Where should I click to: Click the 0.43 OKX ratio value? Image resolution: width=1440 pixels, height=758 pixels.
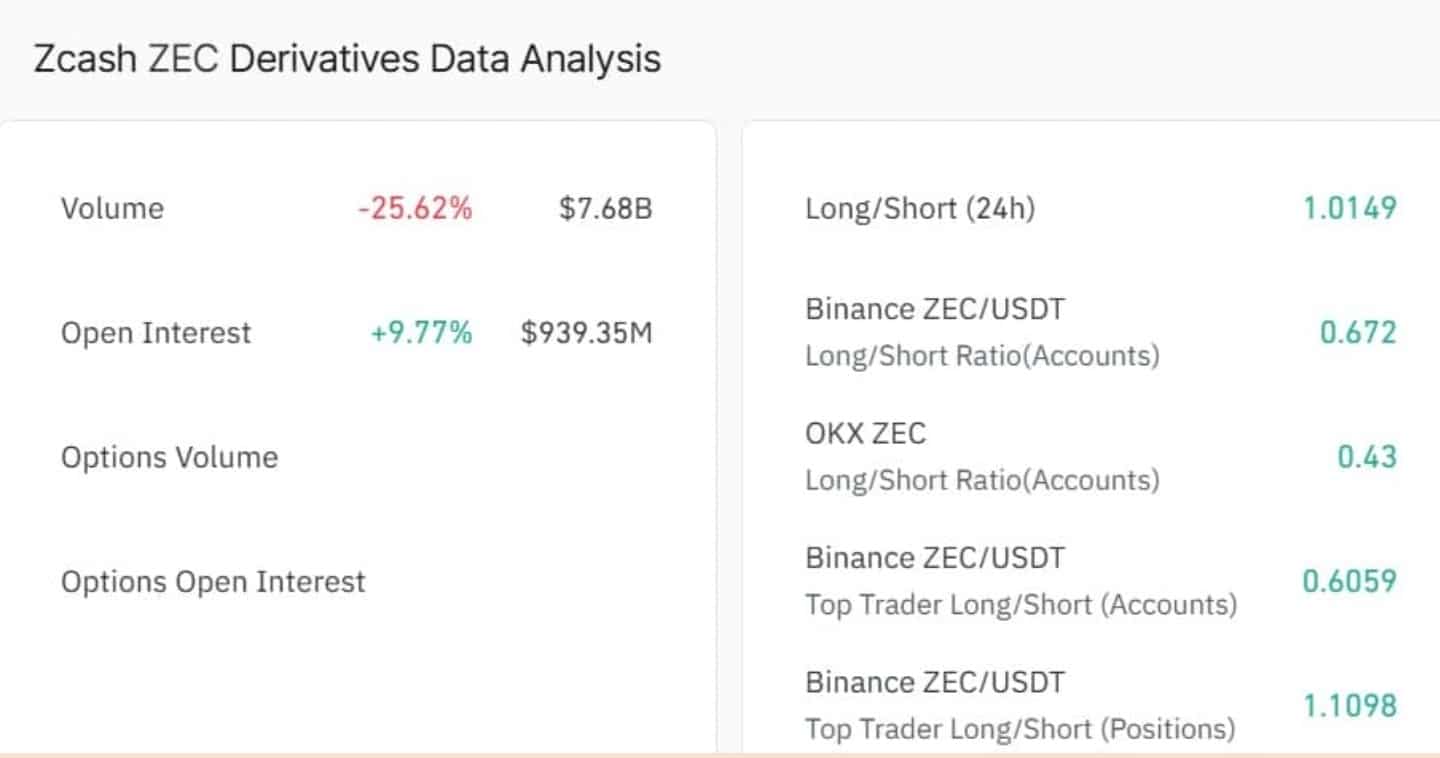[1367, 458]
